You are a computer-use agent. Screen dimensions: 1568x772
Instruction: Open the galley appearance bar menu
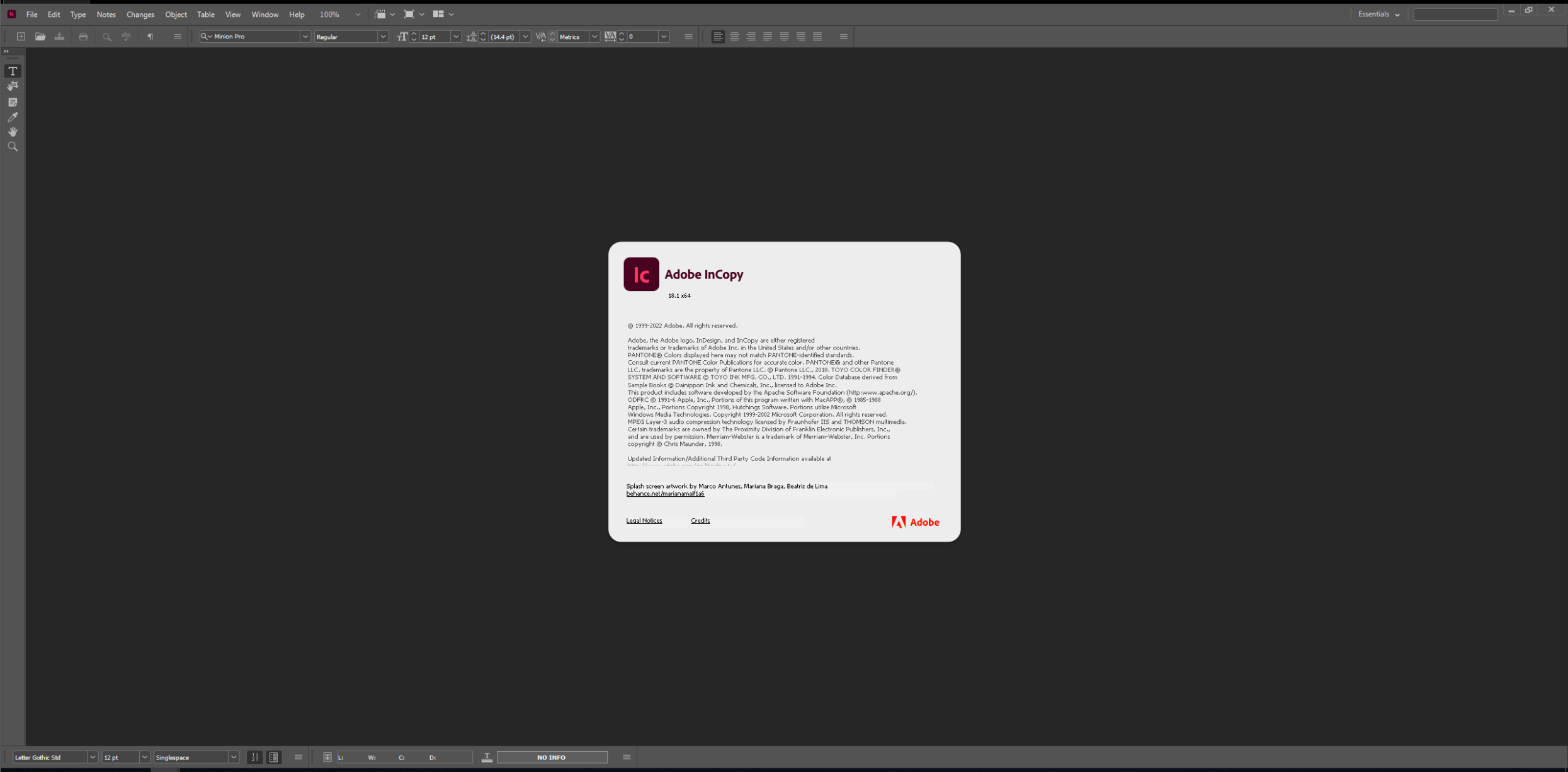pos(298,758)
